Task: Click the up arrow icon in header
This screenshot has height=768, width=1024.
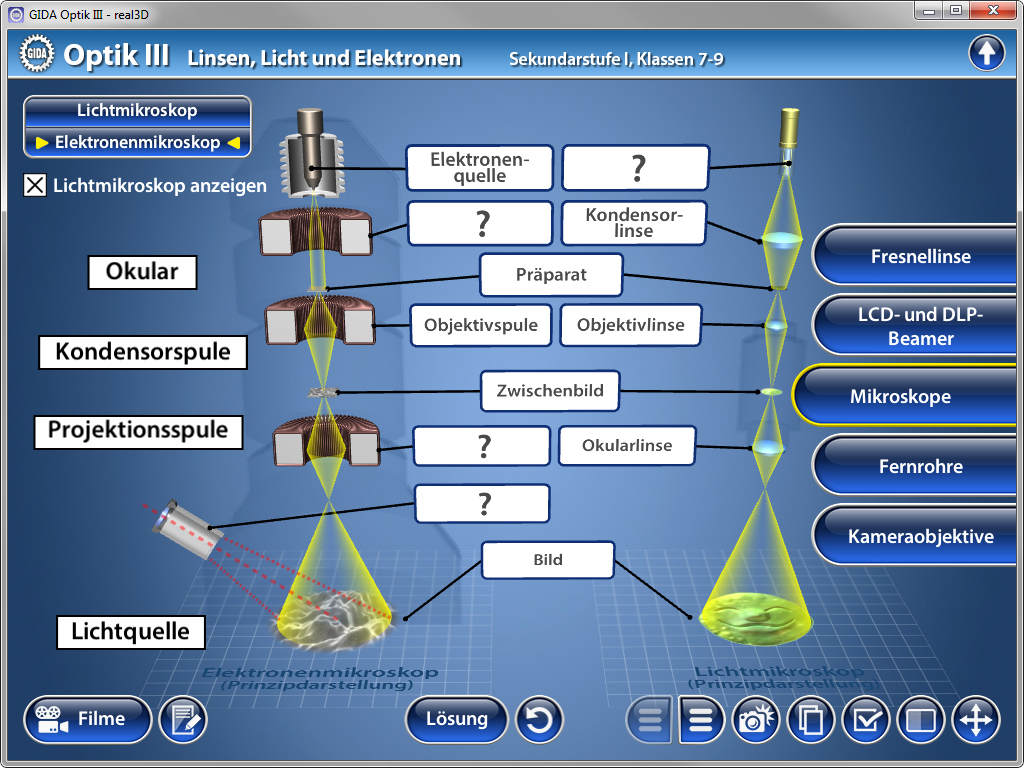Action: pos(986,53)
